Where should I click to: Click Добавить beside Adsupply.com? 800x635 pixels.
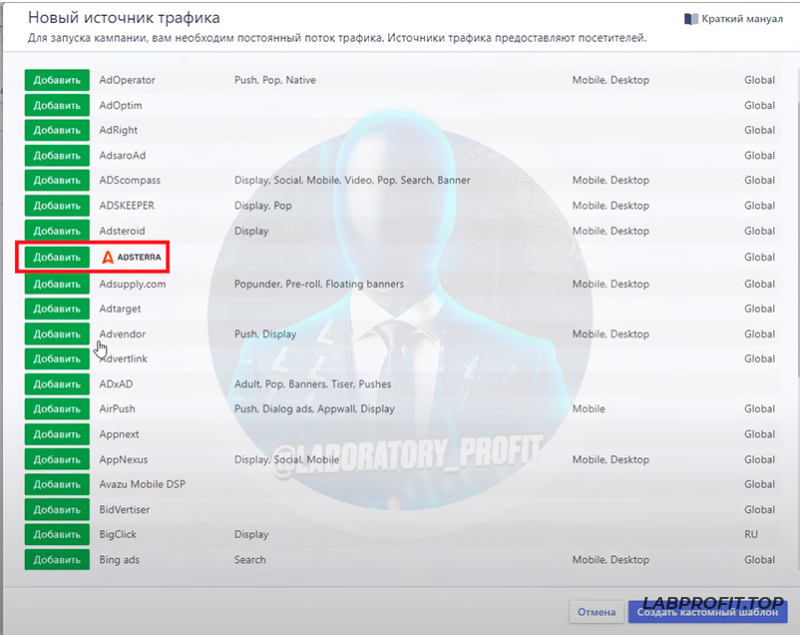tap(57, 284)
